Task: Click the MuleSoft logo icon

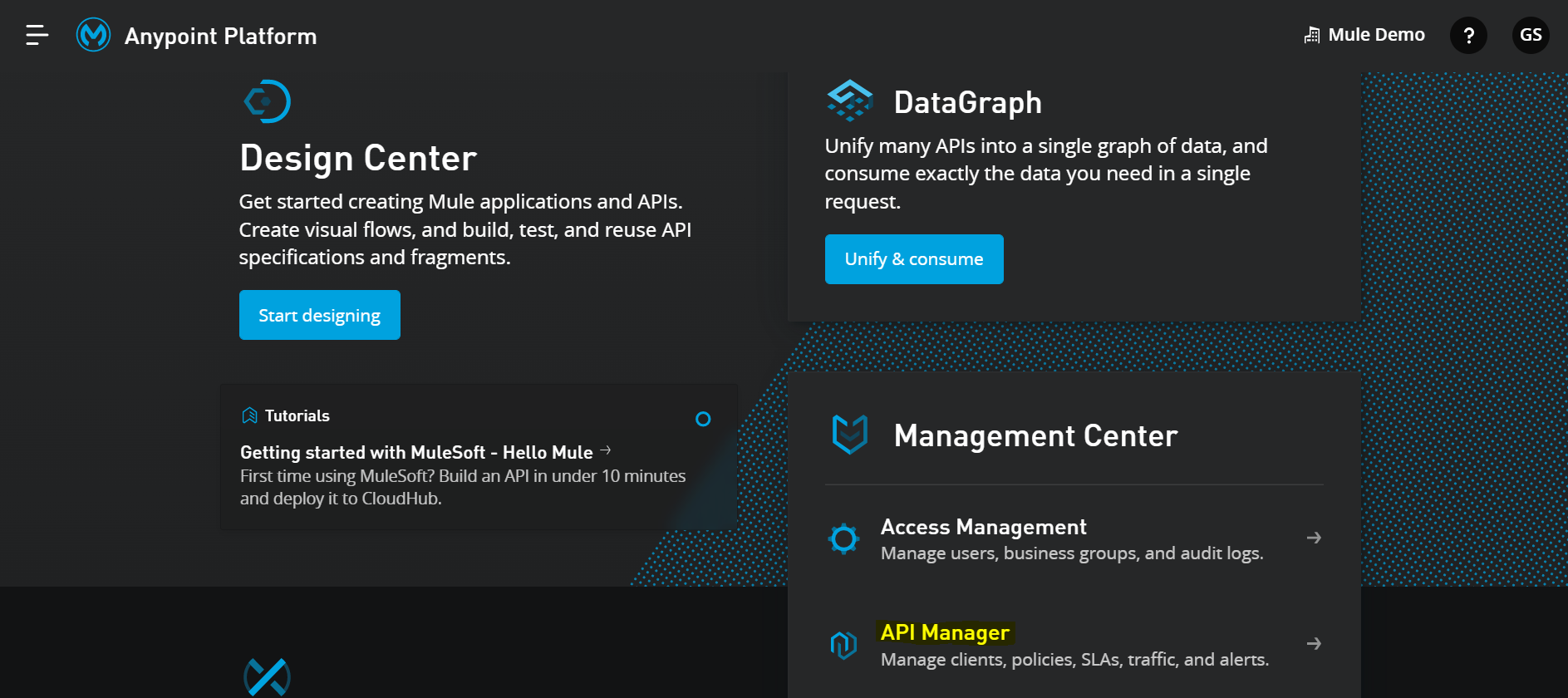Action: click(x=93, y=35)
